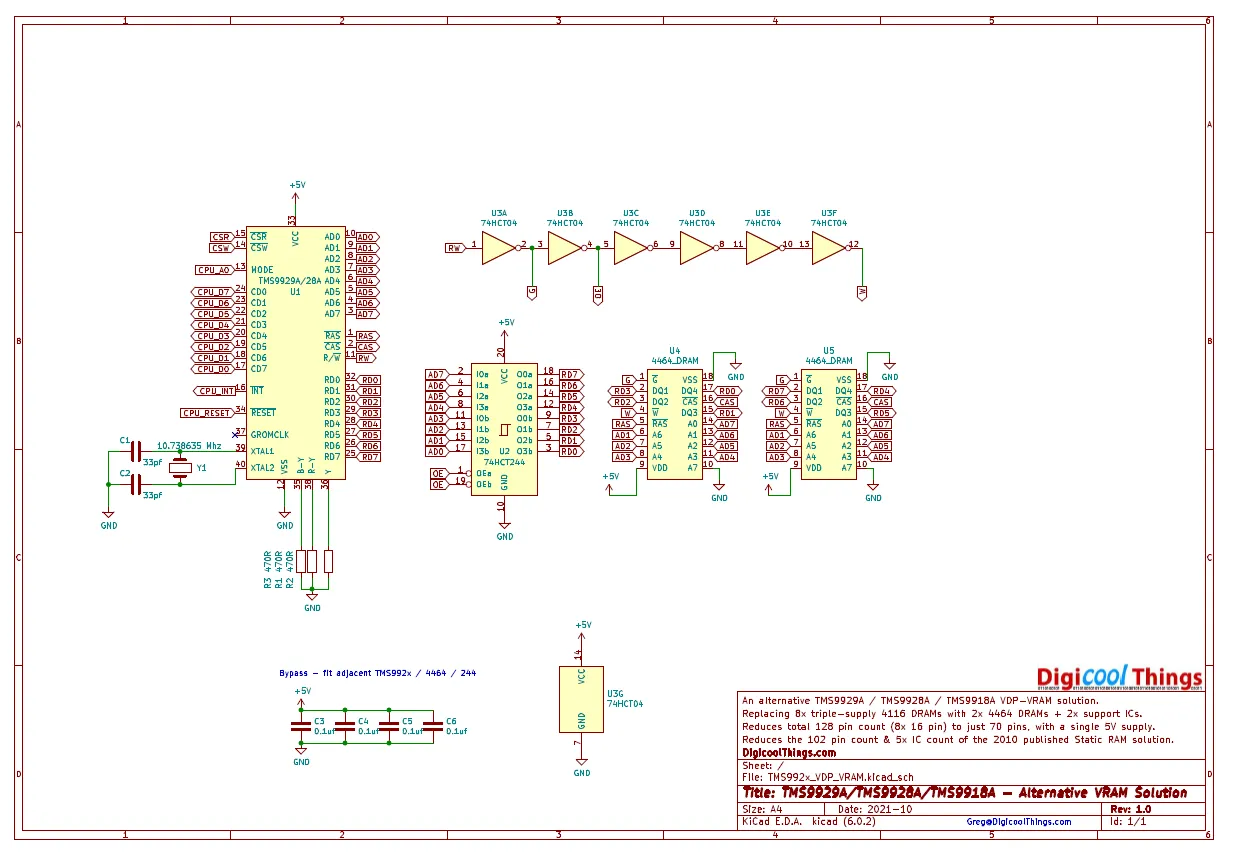Select capacitor C2 33pF symbol
This screenshot has width=1236, height=857.
point(136,484)
